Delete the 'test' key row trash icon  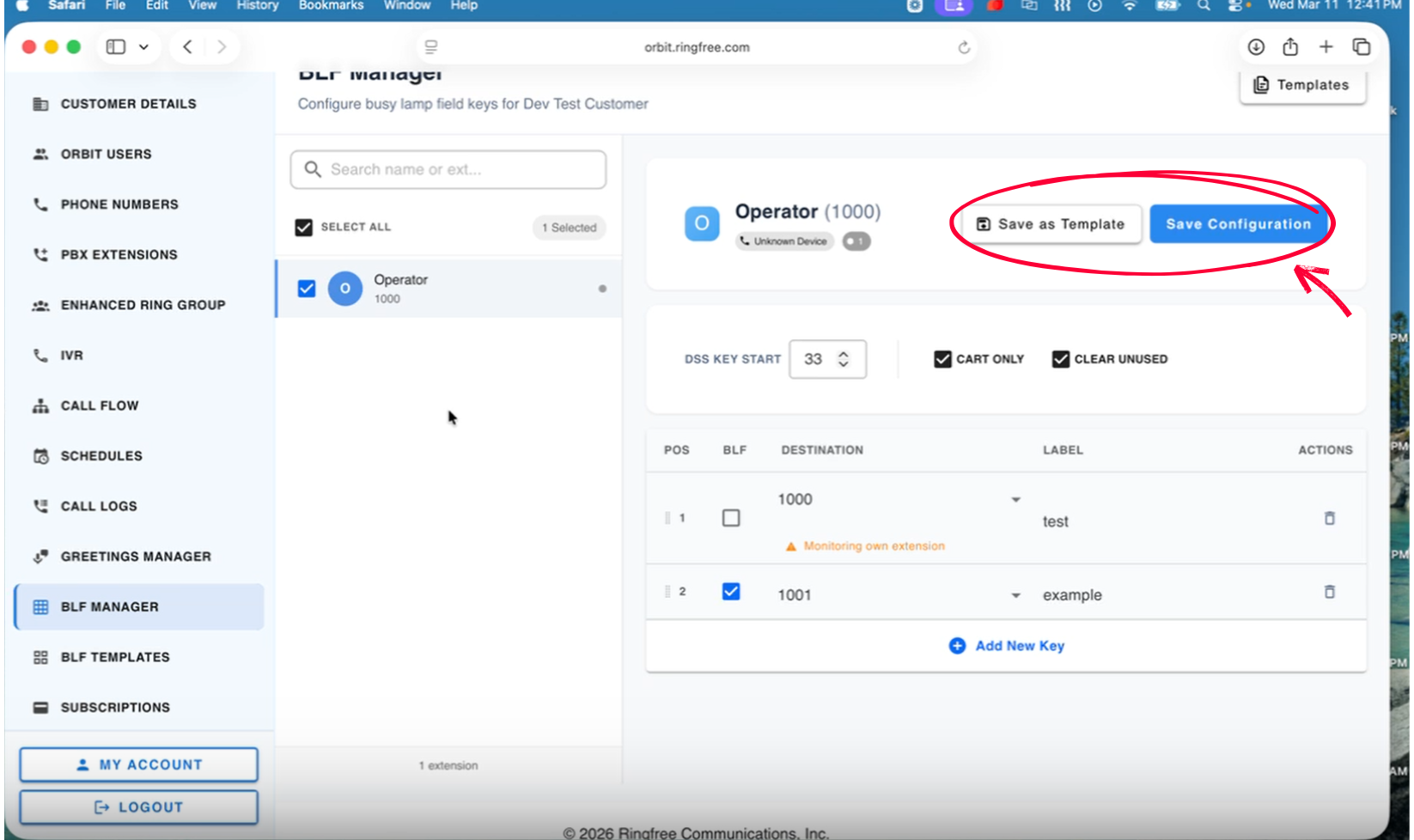point(1329,518)
